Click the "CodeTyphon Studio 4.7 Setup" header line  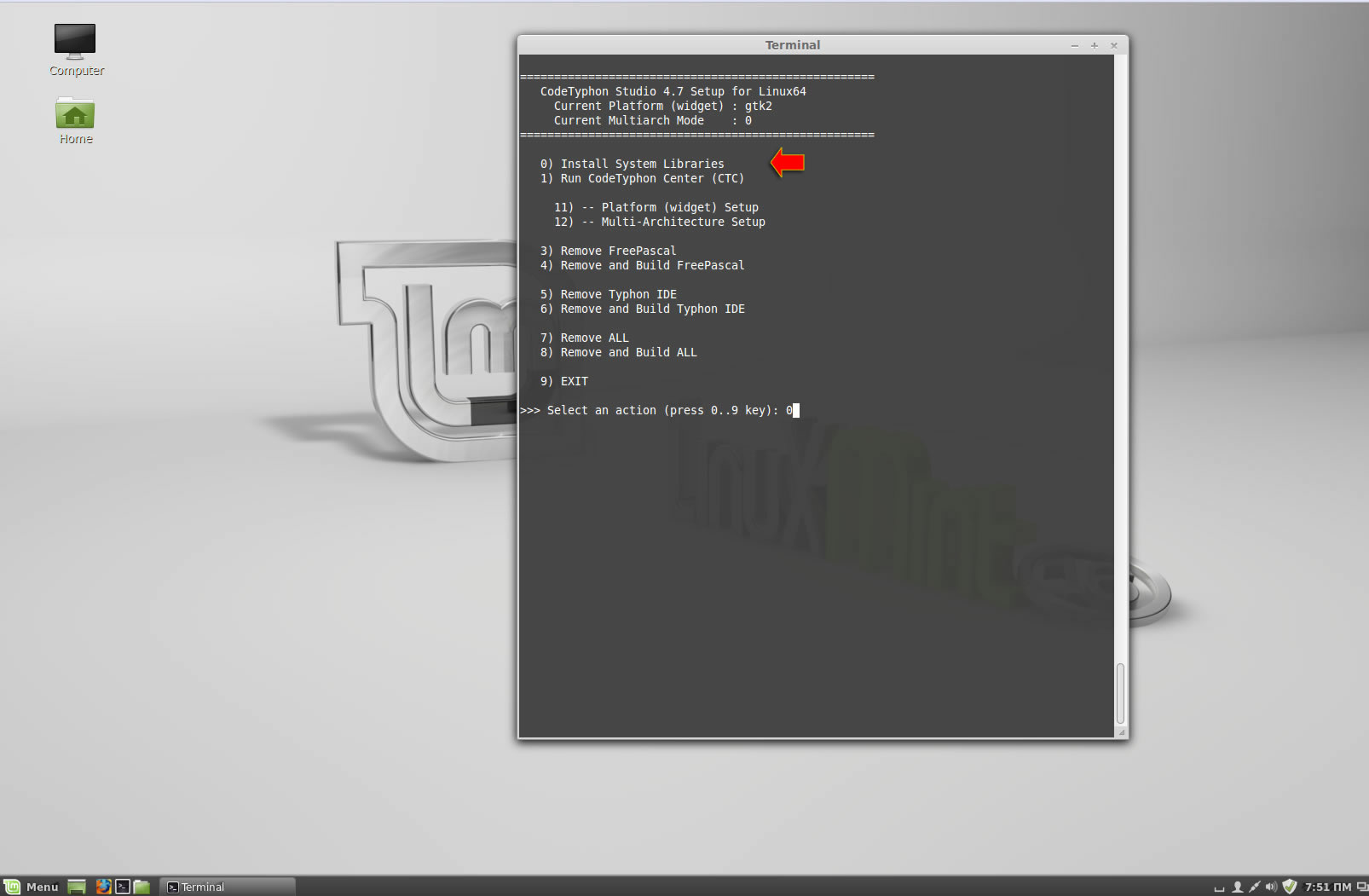point(673,91)
